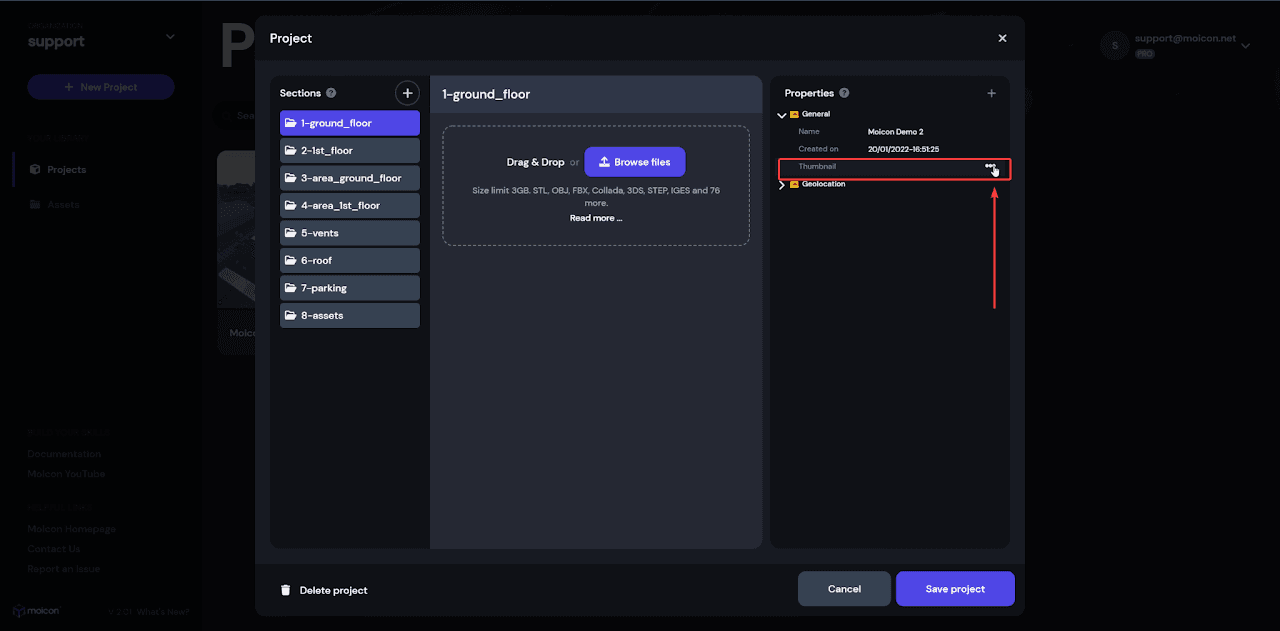Click the add section plus icon
The height and width of the screenshot is (631, 1280).
pyautogui.click(x=407, y=93)
